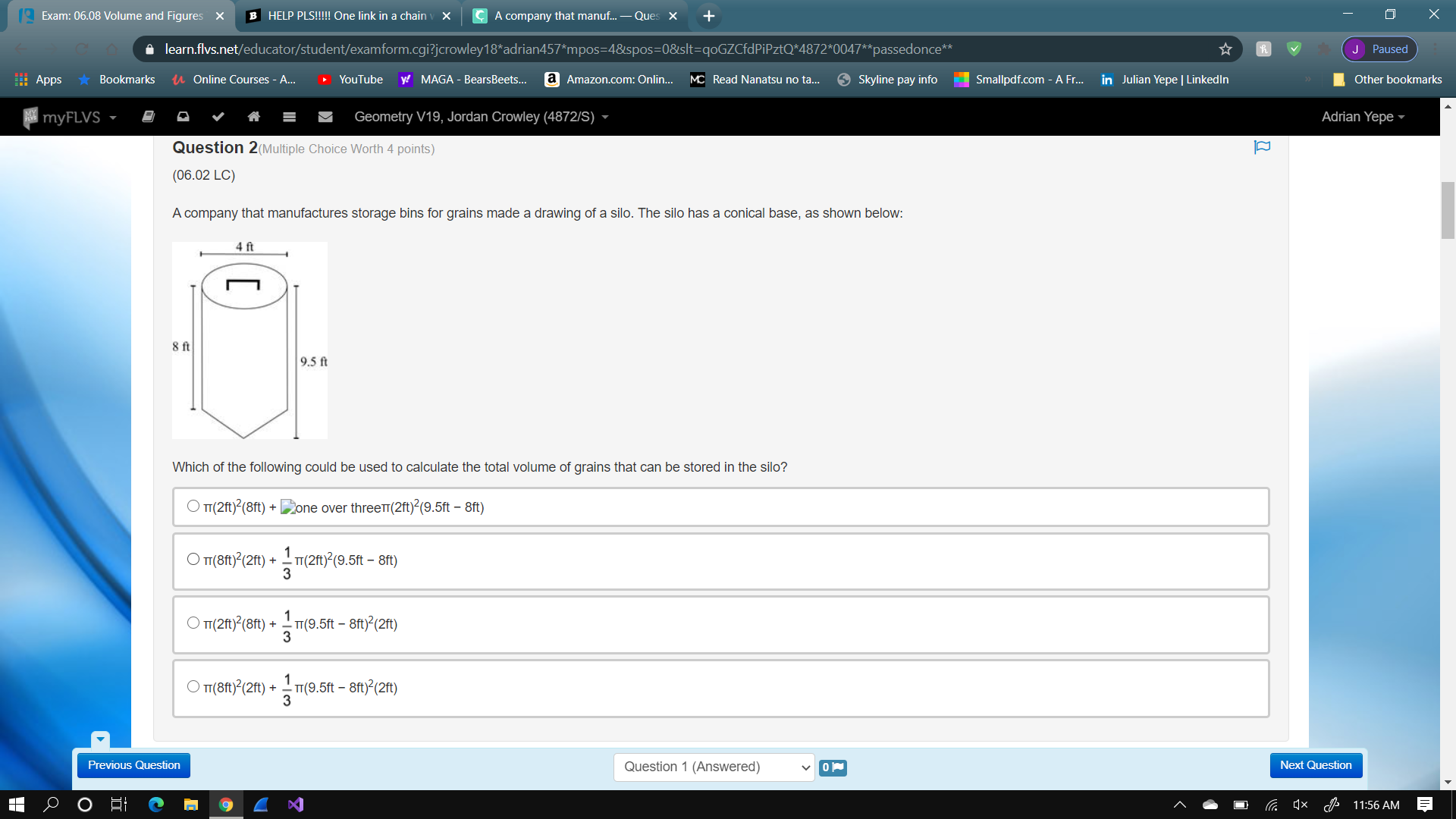Click the checkmark icon in navbar
1456x819 pixels.
coord(218,117)
